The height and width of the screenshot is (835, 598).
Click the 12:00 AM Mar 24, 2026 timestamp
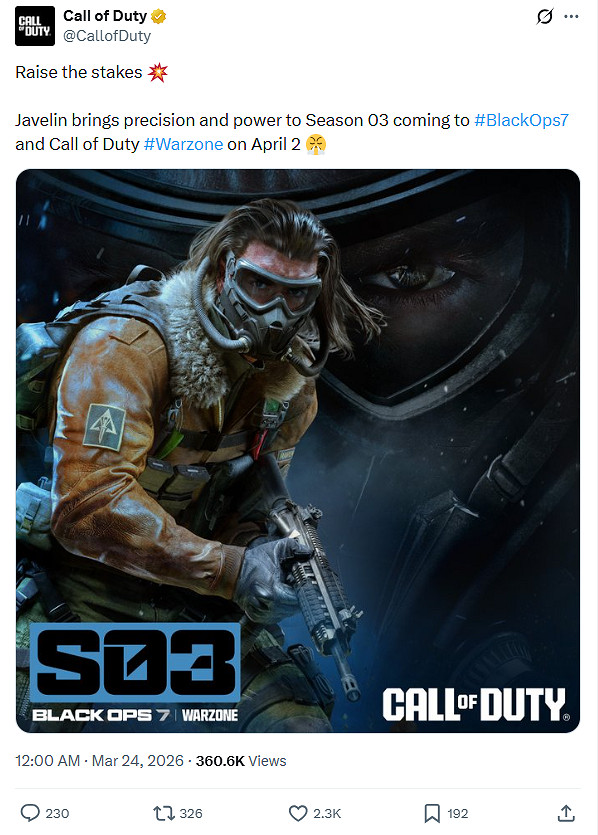click(x=100, y=760)
